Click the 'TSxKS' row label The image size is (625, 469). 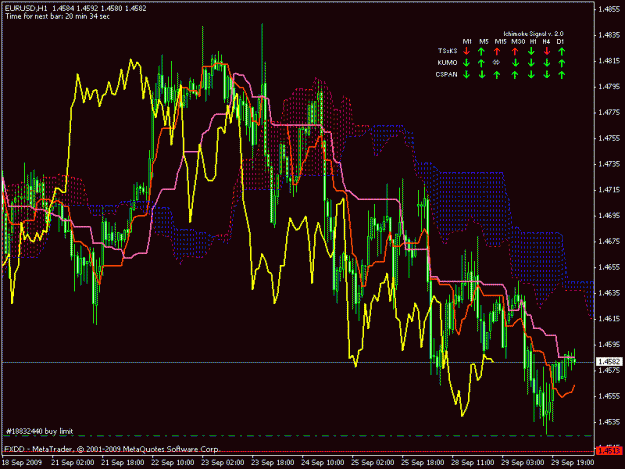[x=447, y=51]
